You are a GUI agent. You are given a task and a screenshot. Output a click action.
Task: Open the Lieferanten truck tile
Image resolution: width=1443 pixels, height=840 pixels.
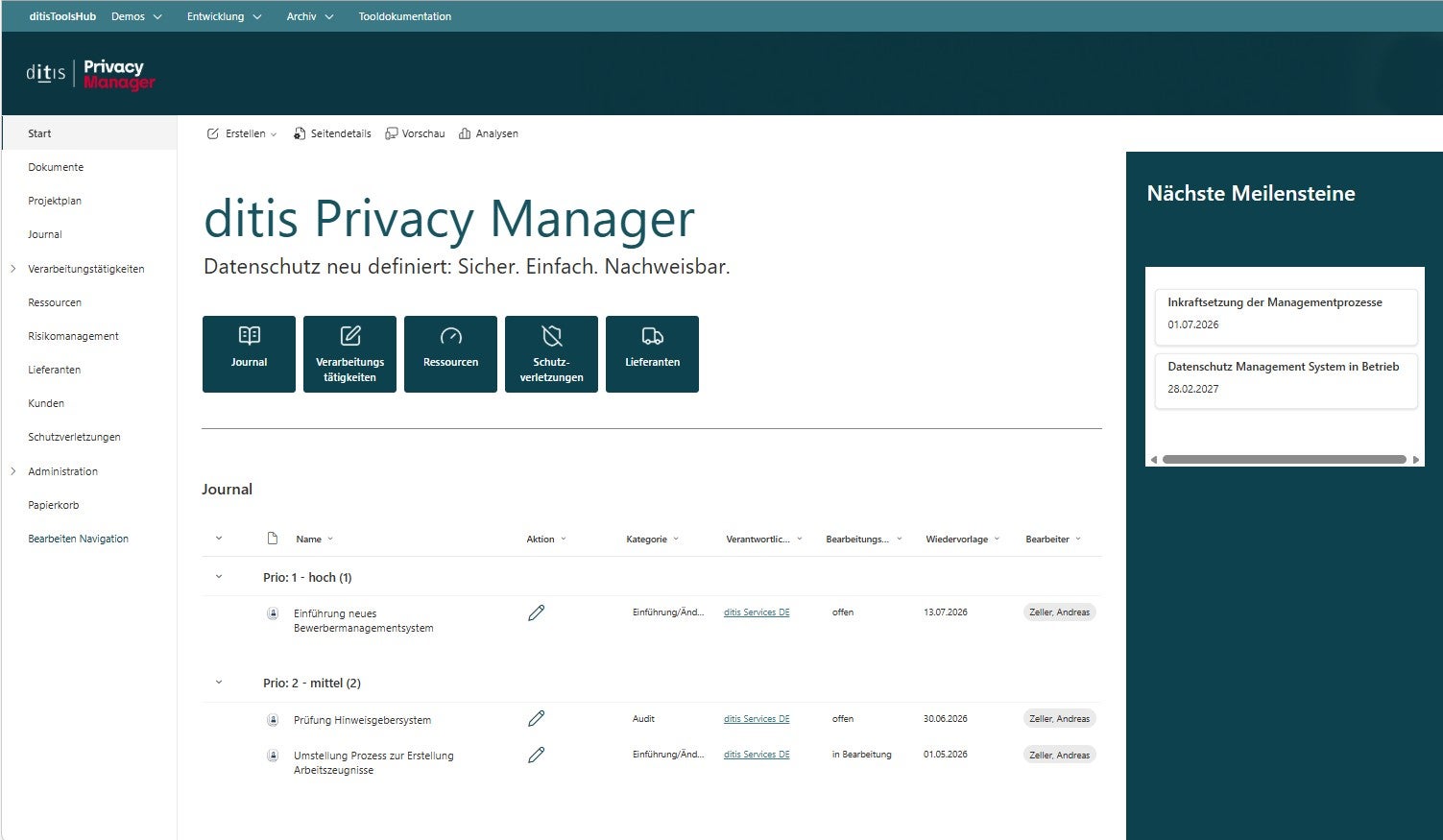652,354
